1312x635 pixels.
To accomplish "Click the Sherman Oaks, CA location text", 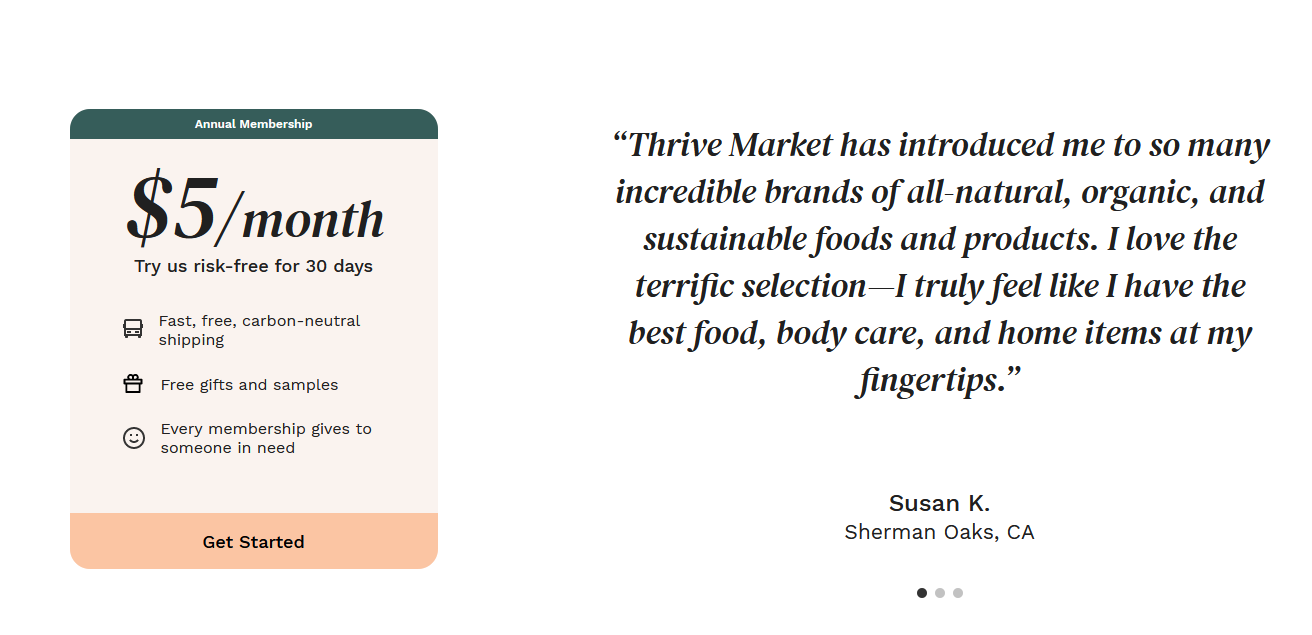I will (940, 532).
